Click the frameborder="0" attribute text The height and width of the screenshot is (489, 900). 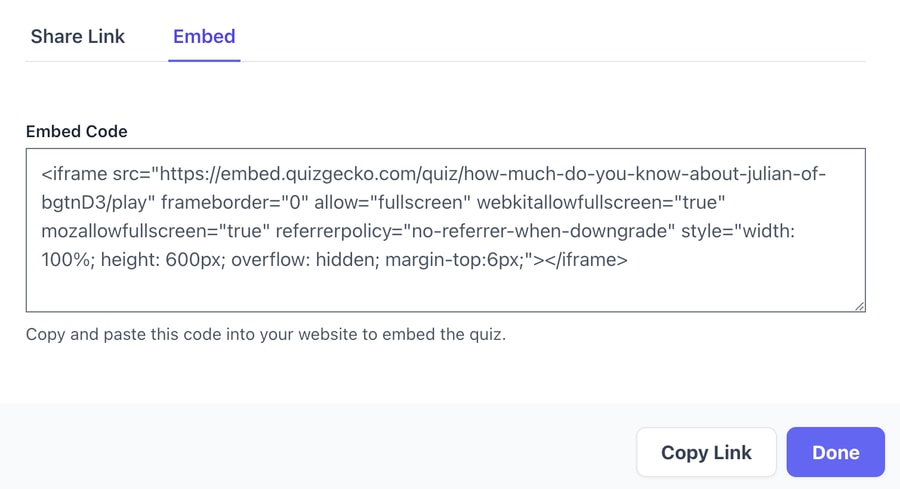pos(234,203)
